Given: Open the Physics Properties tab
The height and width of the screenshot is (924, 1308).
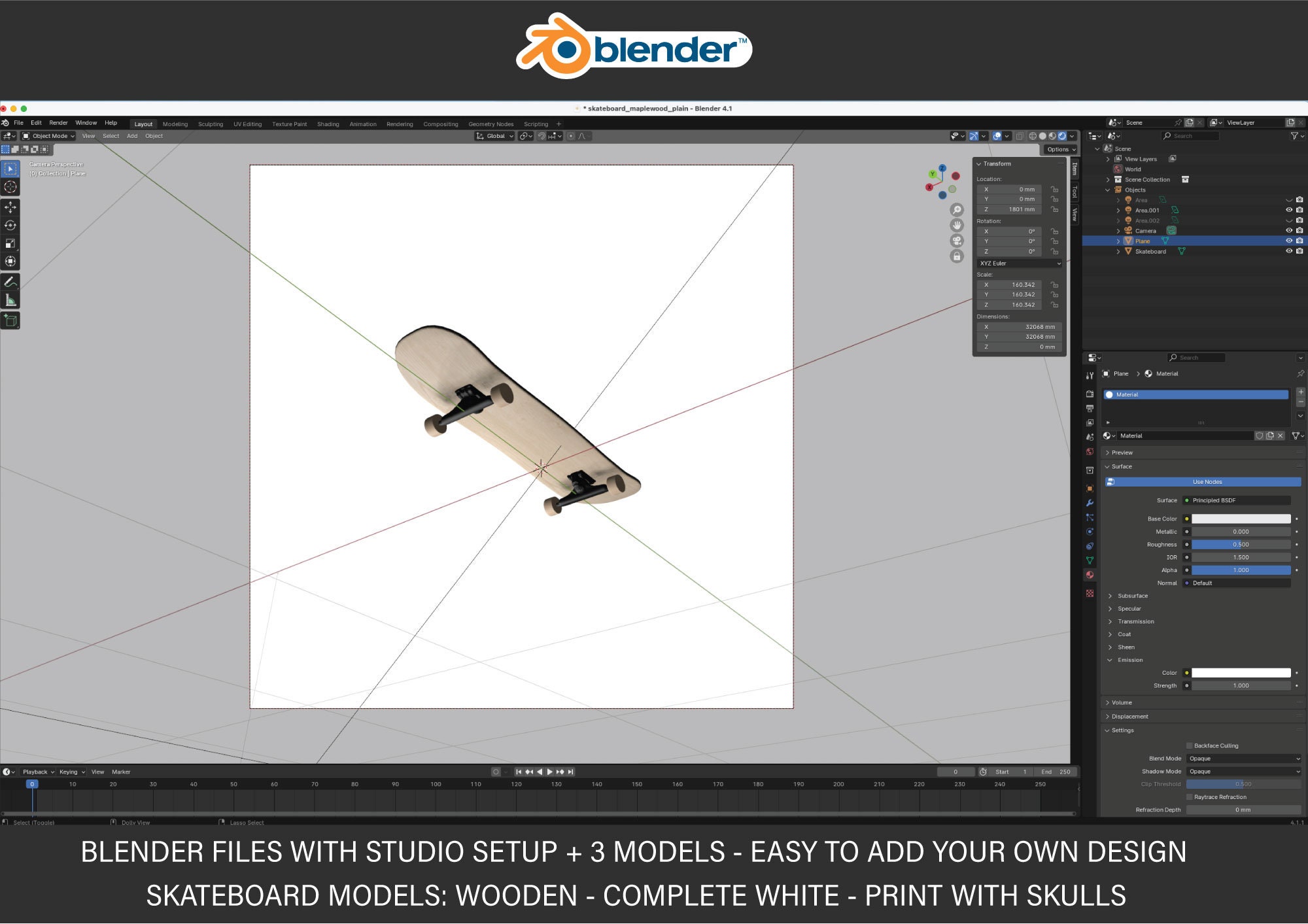Looking at the screenshot, I should pos(1090,530).
